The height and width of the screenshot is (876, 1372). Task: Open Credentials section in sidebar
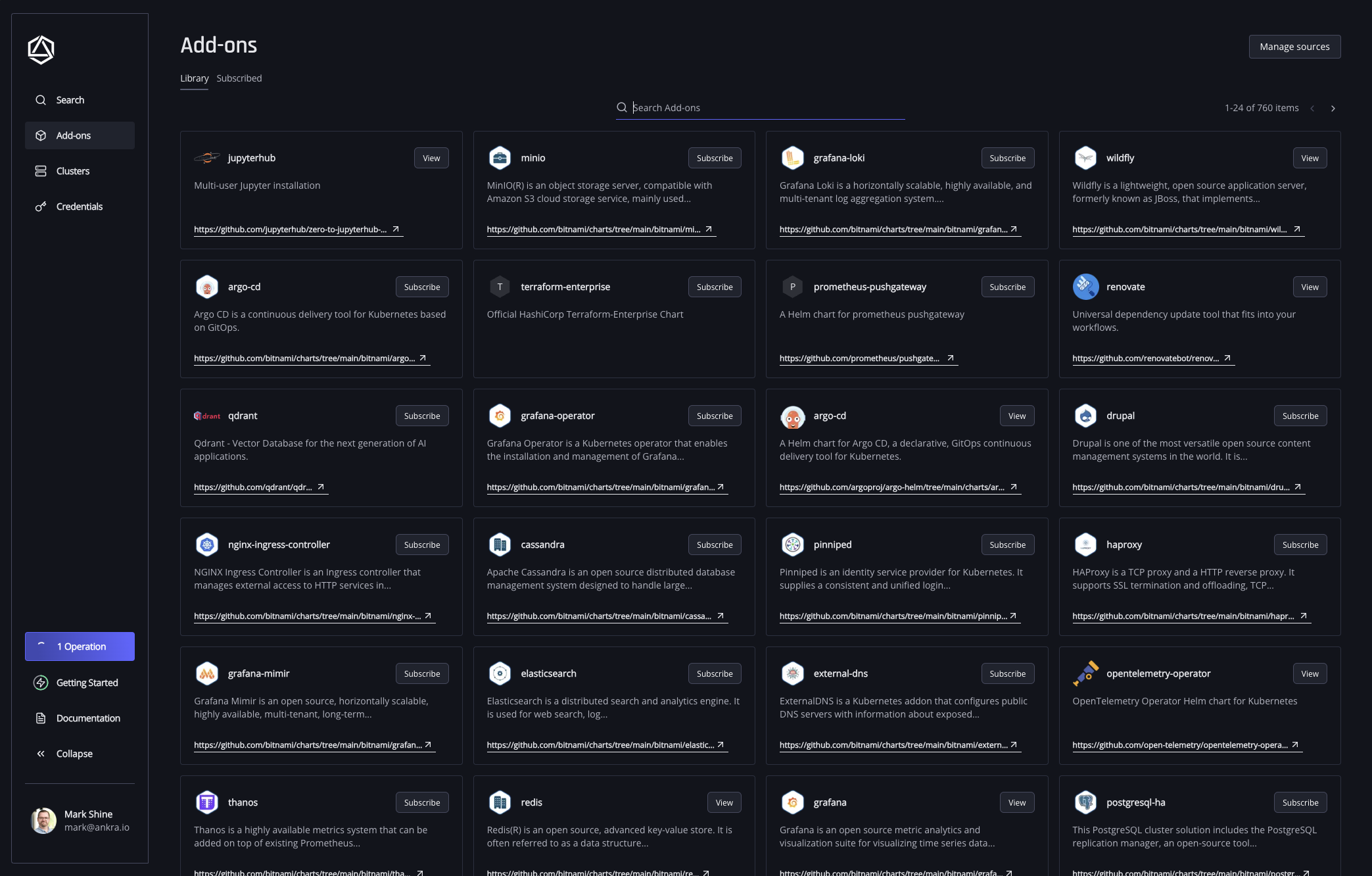pyautogui.click(x=80, y=207)
